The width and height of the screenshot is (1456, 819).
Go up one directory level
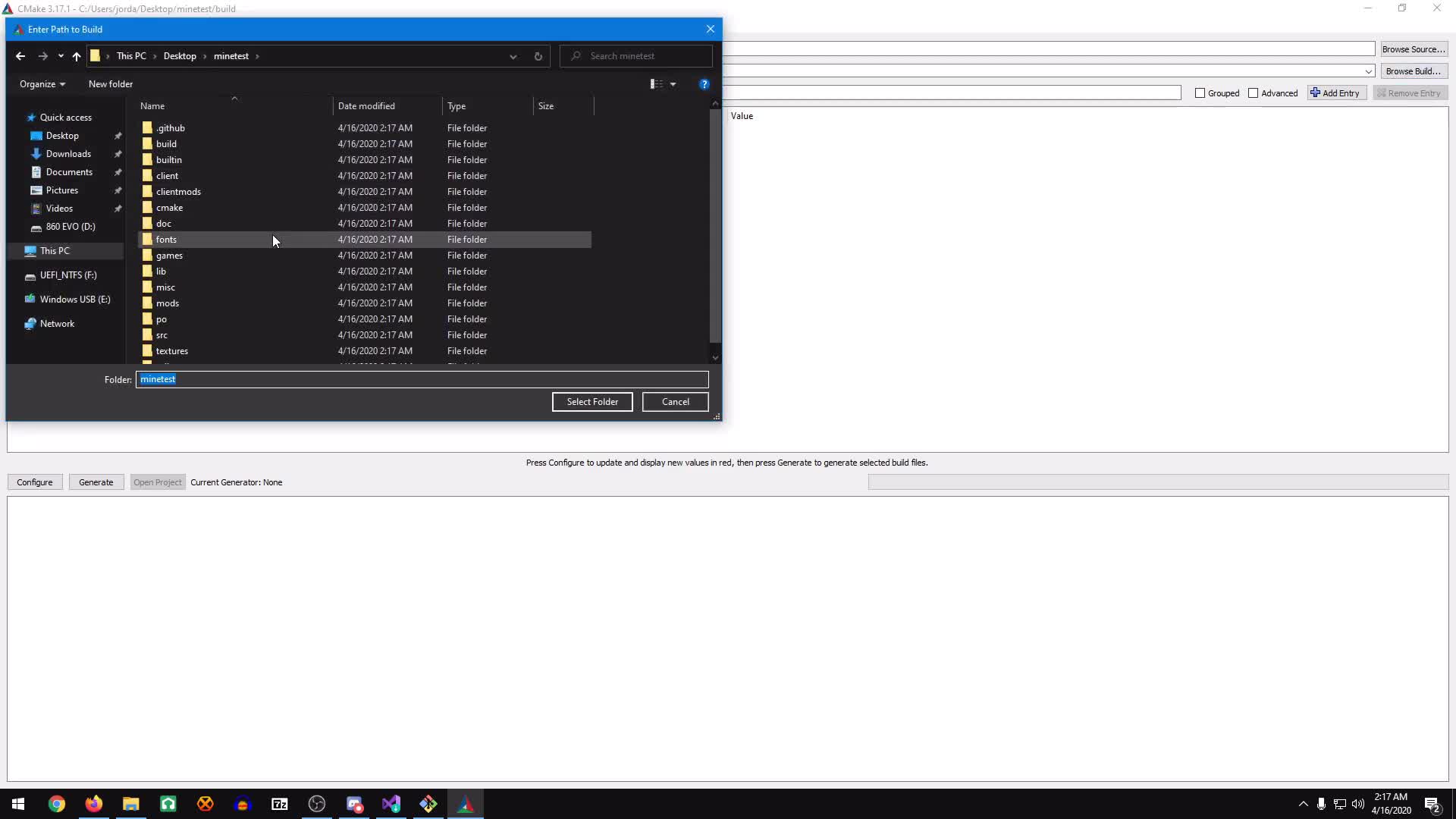click(77, 56)
